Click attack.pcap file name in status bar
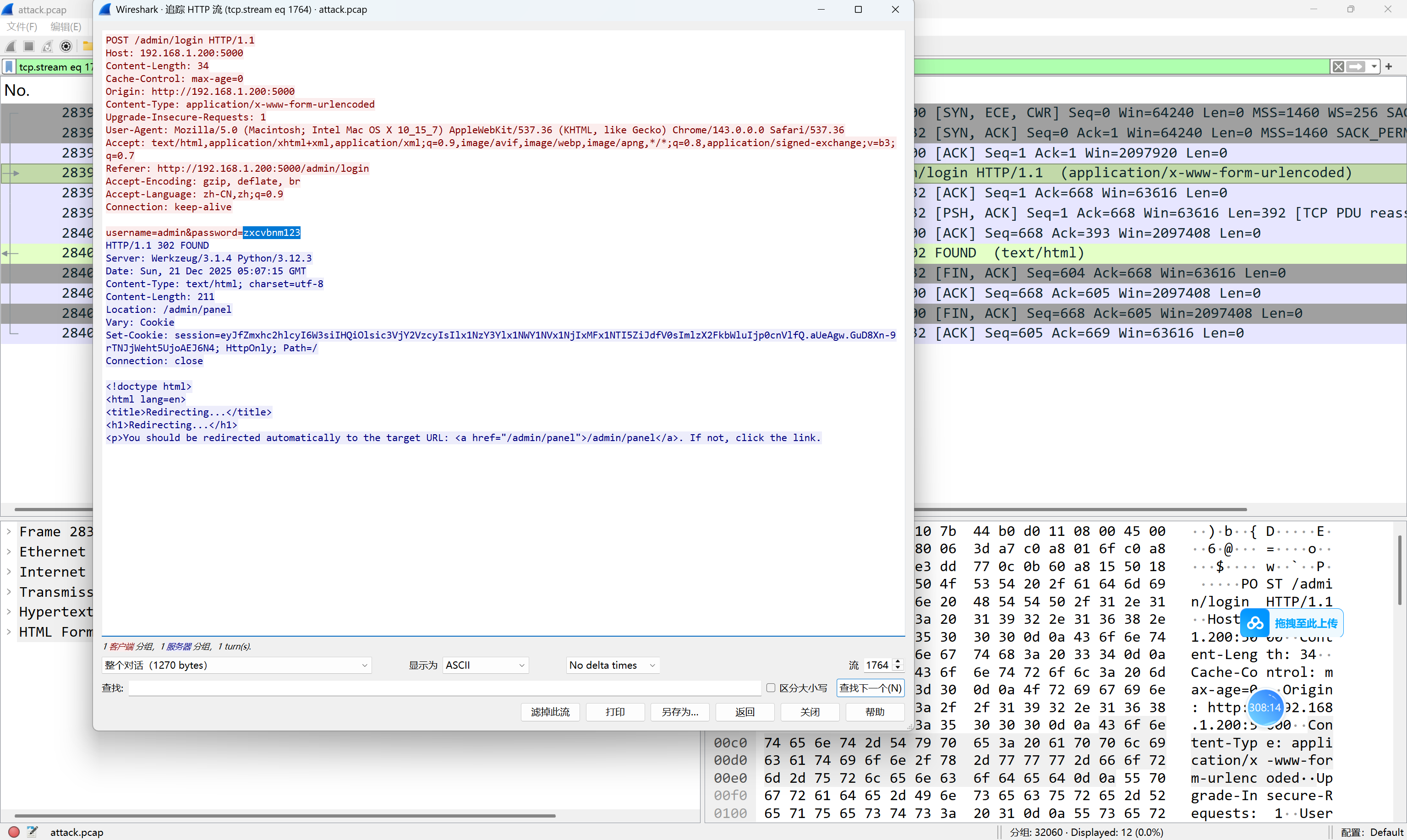 click(77, 832)
